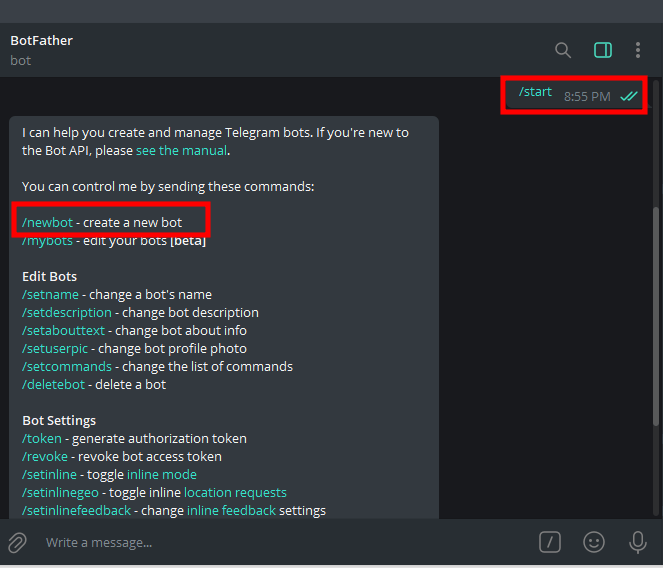Open the 'see the manual' link
The image size is (663, 568).
point(181,151)
